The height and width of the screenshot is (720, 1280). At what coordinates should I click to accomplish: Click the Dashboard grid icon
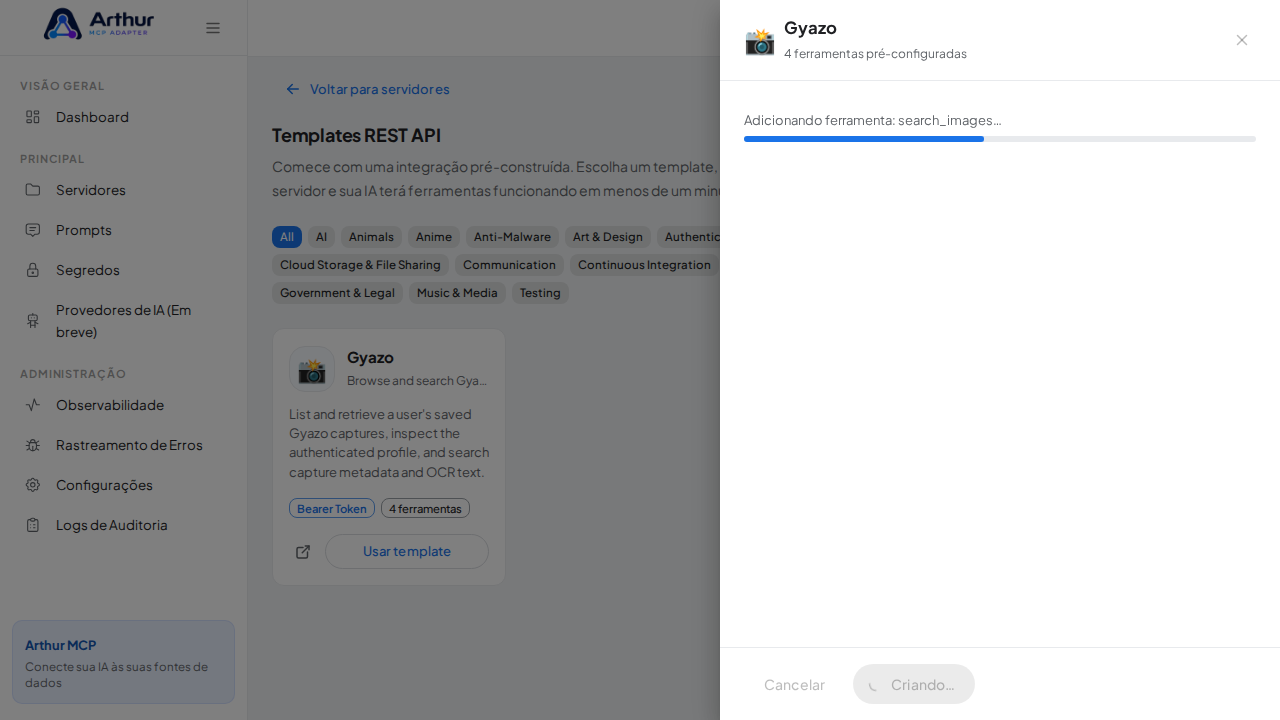(33, 117)
